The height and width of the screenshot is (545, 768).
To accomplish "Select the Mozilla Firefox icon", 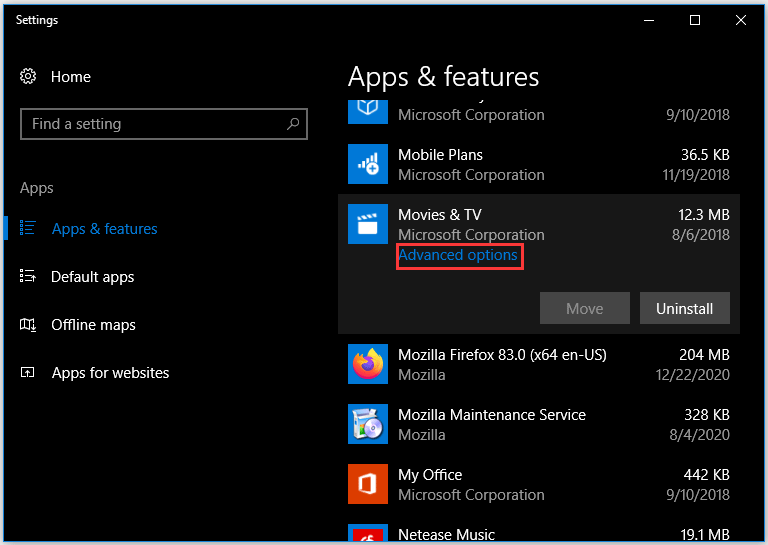I will 368,364.
